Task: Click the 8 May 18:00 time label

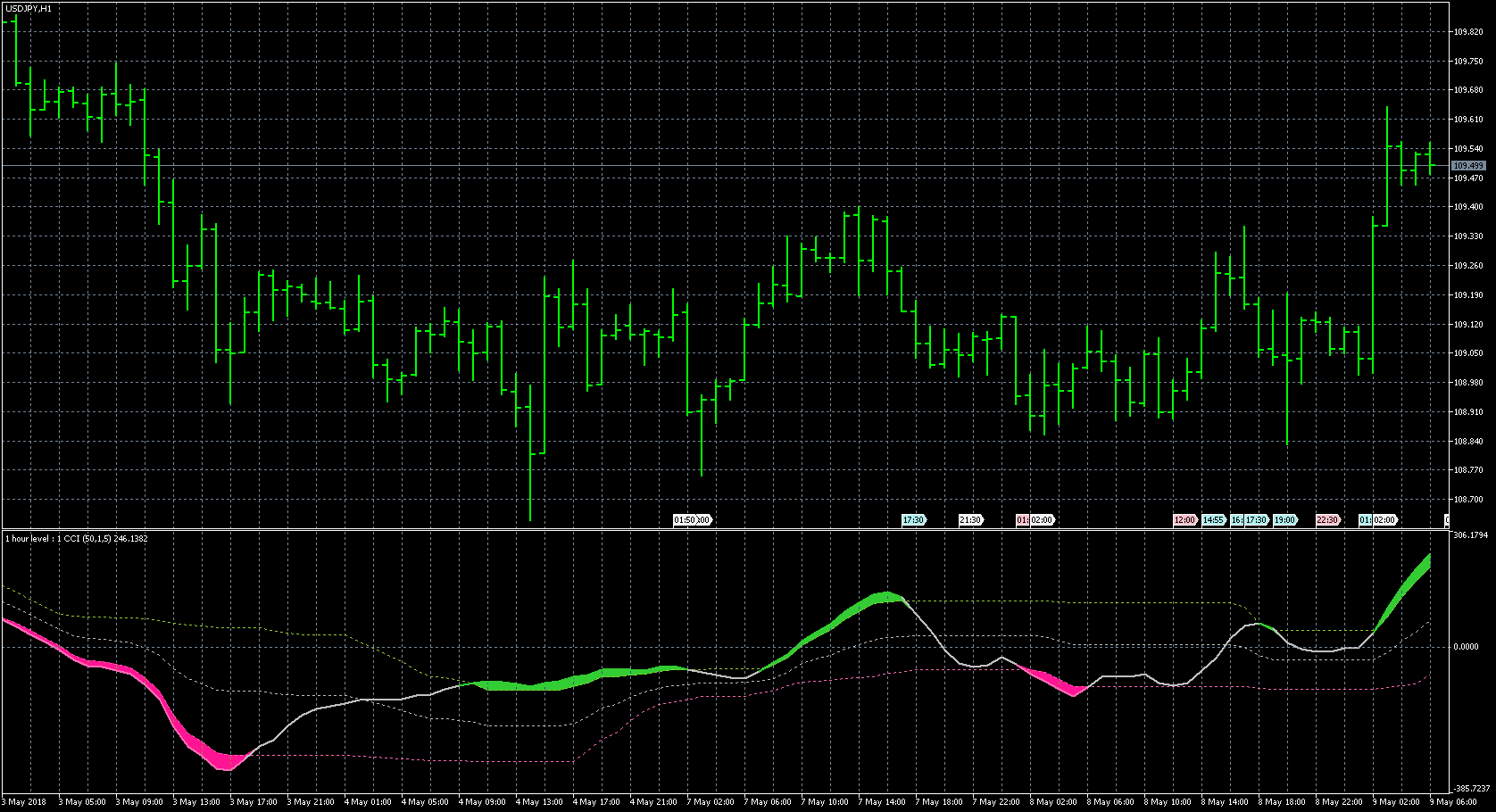Action: click(1282, 802)
